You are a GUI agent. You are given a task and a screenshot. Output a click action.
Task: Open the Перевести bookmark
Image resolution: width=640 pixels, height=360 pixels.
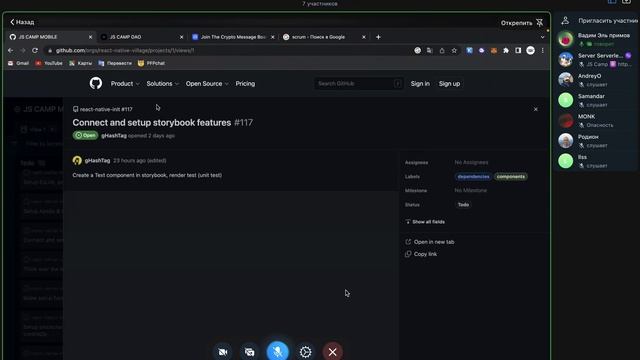coord(115,63)
